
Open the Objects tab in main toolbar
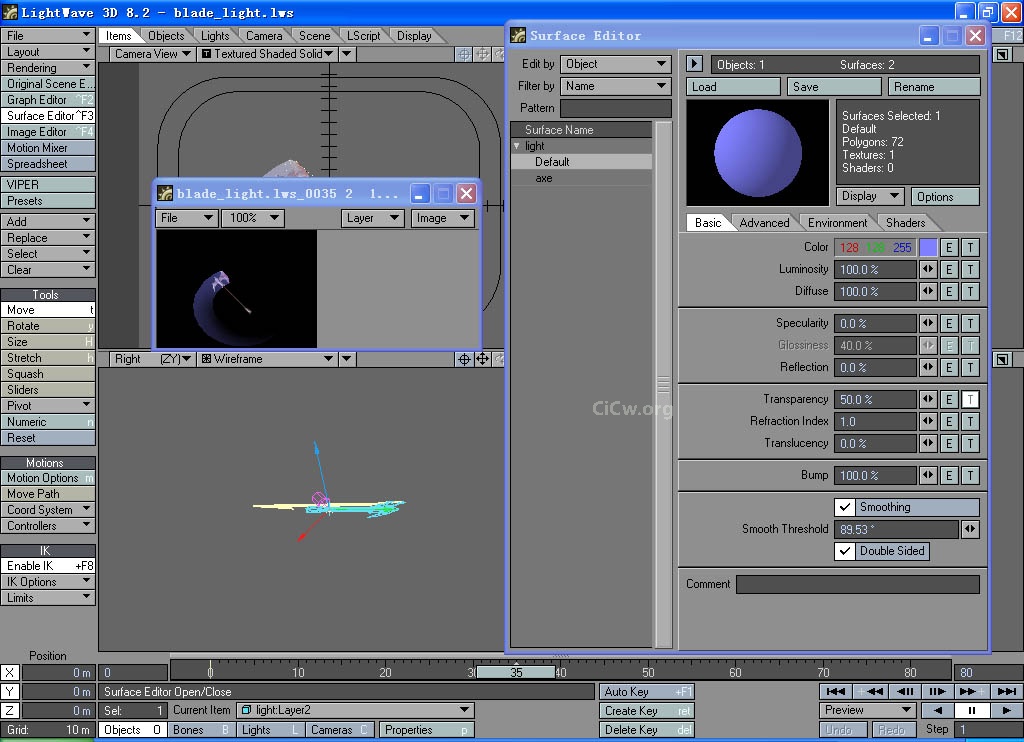pos(166,36)
